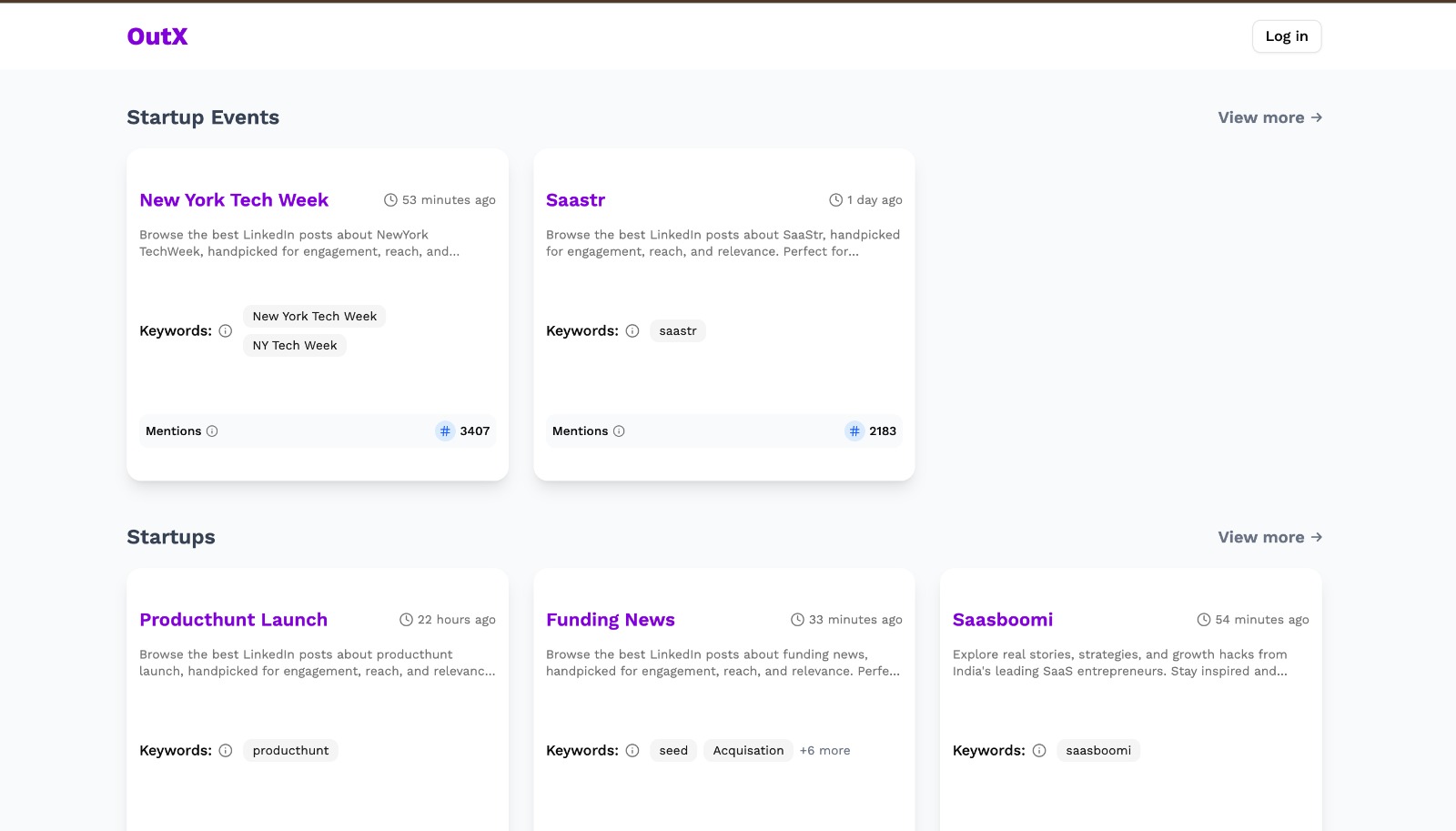Expand the +6 more keywords on Funding News
The width and height of the screenshot is (1456, 831).
(x=824, y=750)
